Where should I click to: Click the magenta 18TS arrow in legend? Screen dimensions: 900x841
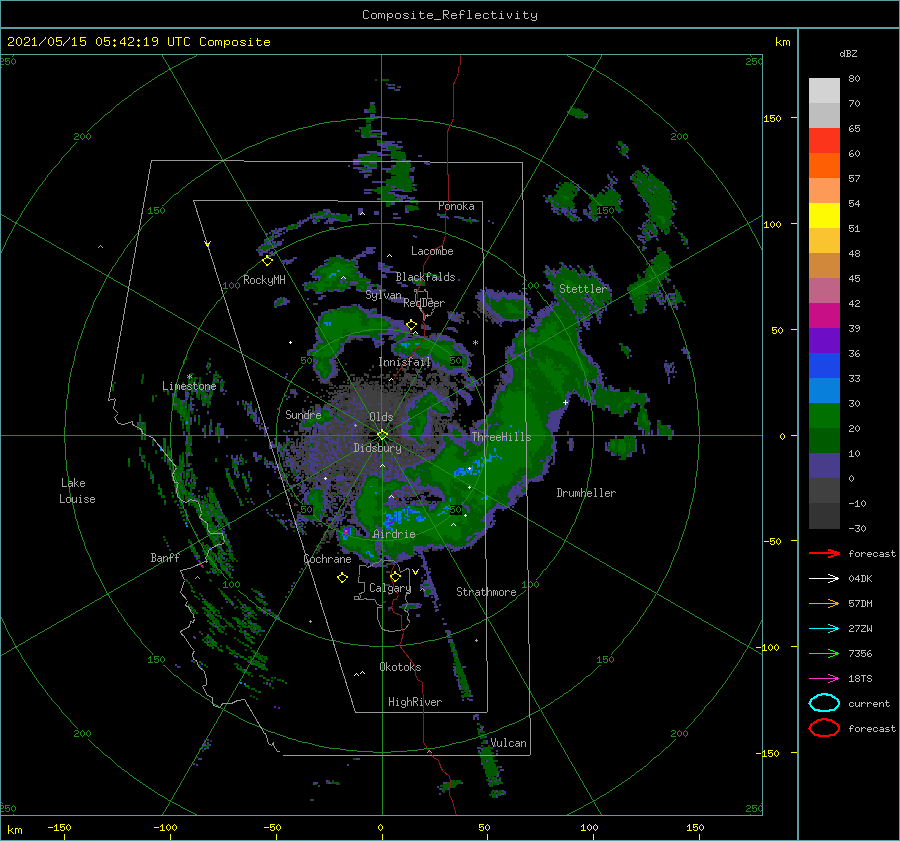(824, 679)
